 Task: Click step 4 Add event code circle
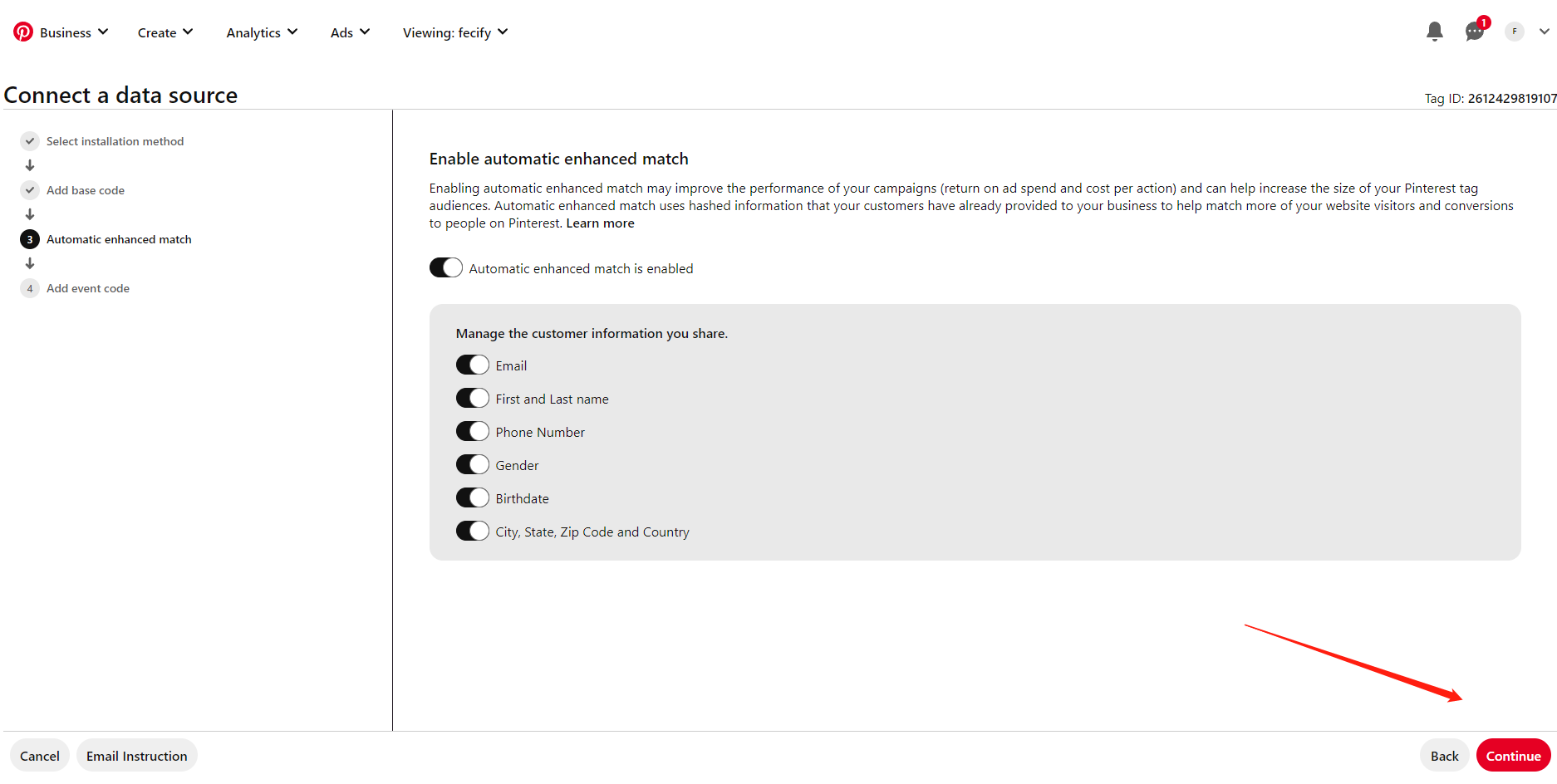coord(30,288)
